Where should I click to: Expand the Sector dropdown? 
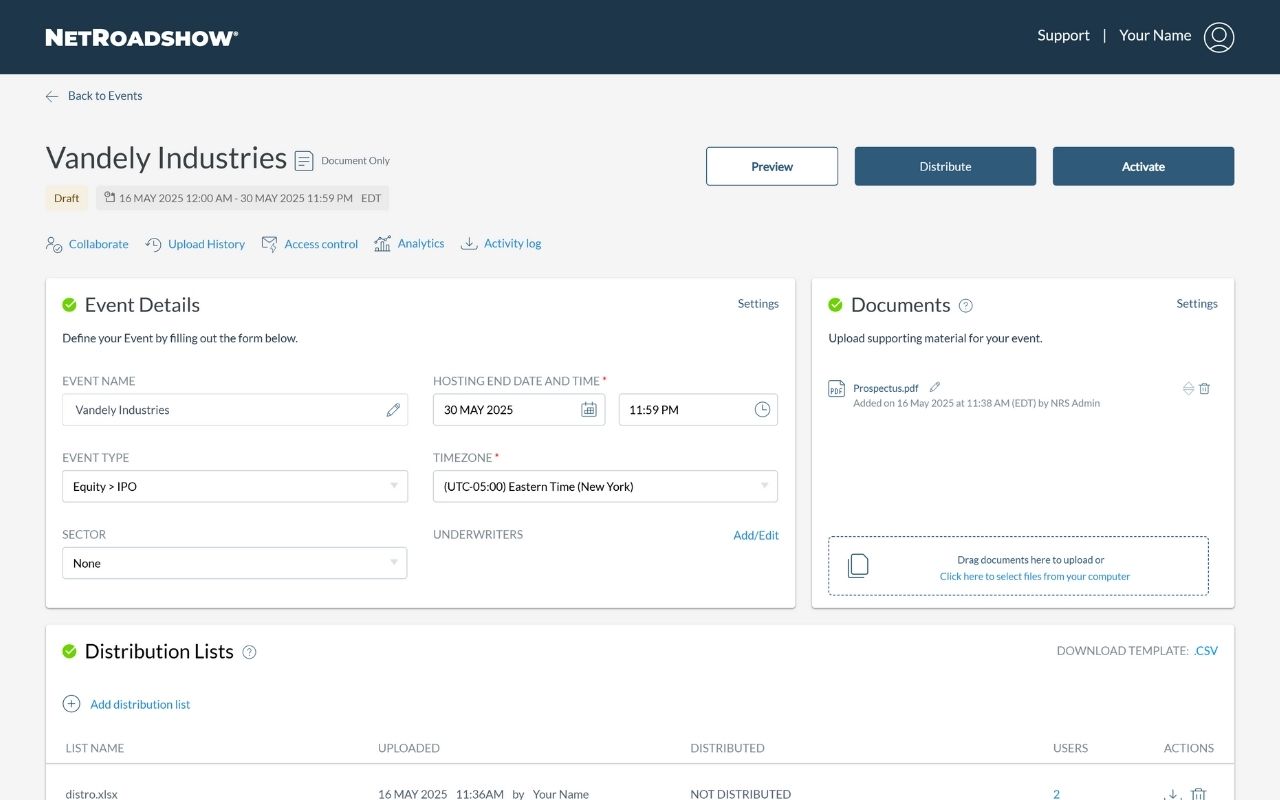pyautogui.click(x=234, y=563)
